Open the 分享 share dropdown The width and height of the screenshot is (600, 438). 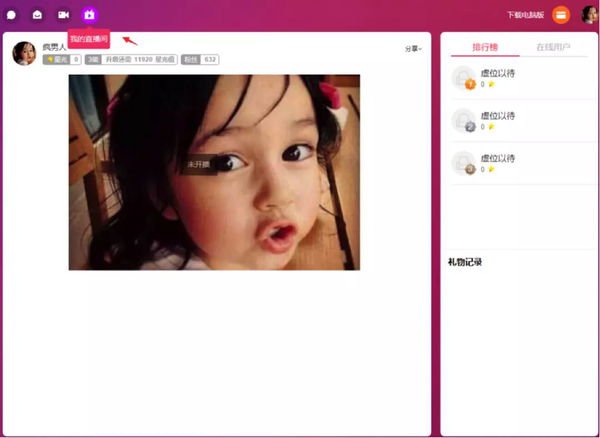[x=413, y=49]
